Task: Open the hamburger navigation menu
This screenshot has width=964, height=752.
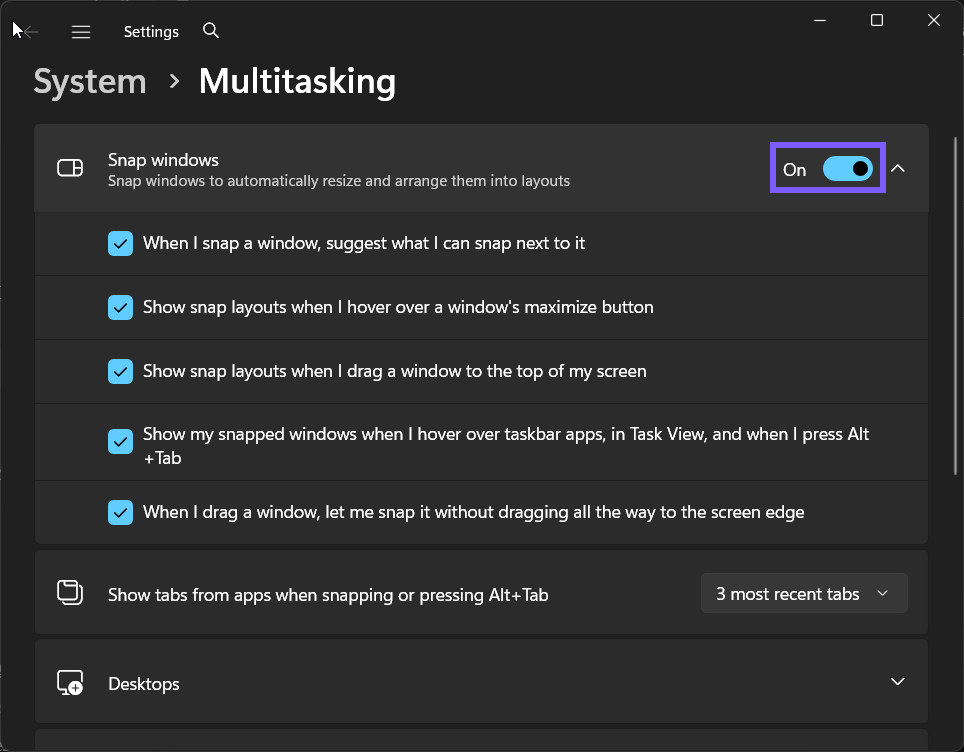Action: point(81,31)
